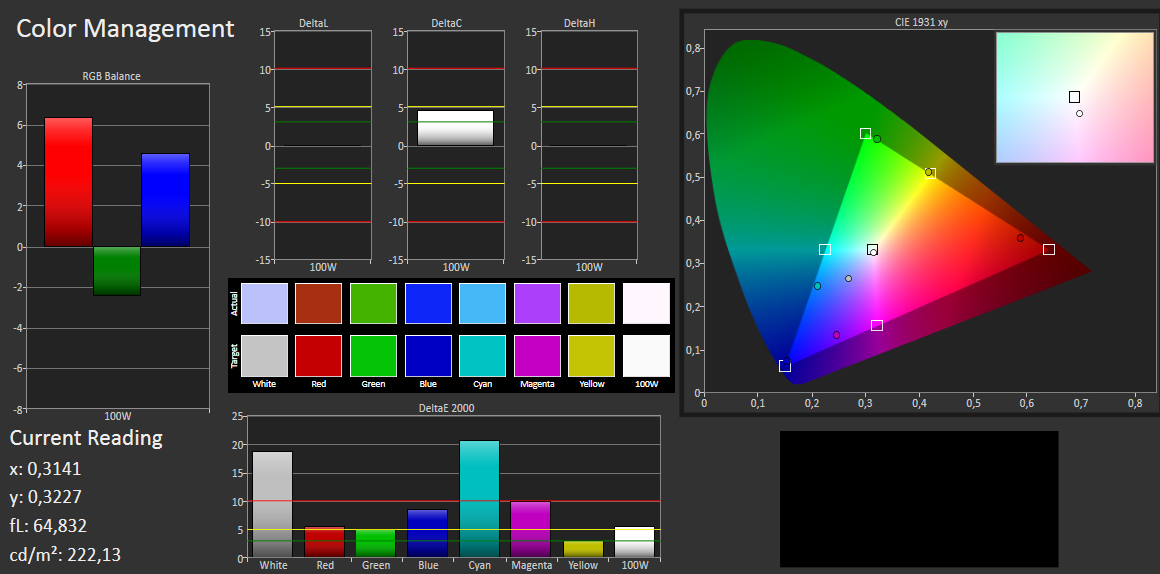Select the Target Magenta swatch
This screenshot has height=574, width=1160.
coord(538,356)
